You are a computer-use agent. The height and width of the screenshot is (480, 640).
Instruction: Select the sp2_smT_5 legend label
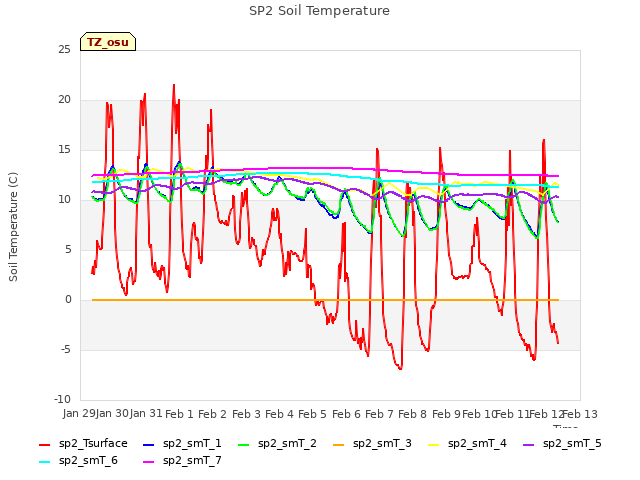click(x=572, y=444)
